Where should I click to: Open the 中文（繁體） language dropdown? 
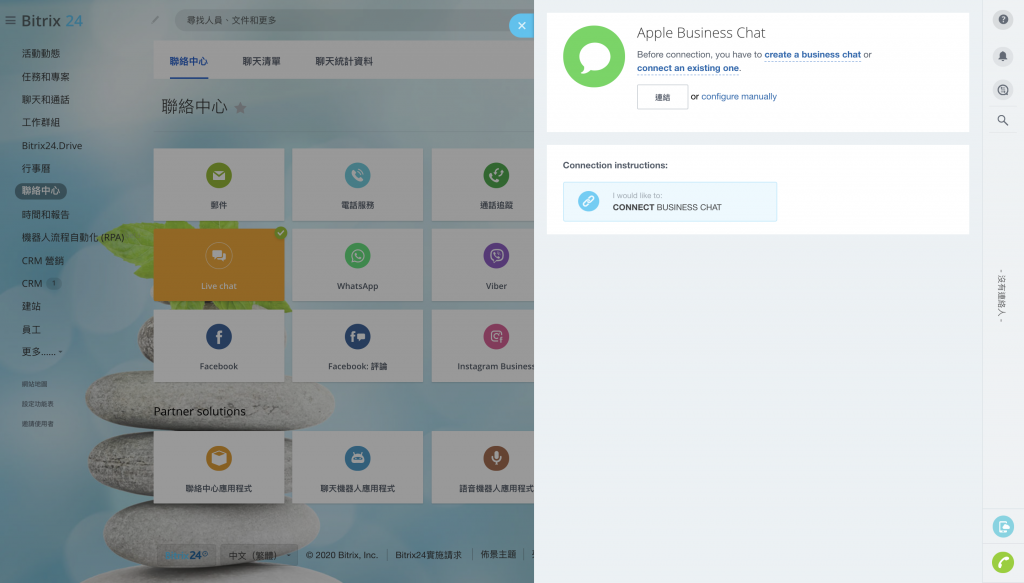tap(258, 555)
